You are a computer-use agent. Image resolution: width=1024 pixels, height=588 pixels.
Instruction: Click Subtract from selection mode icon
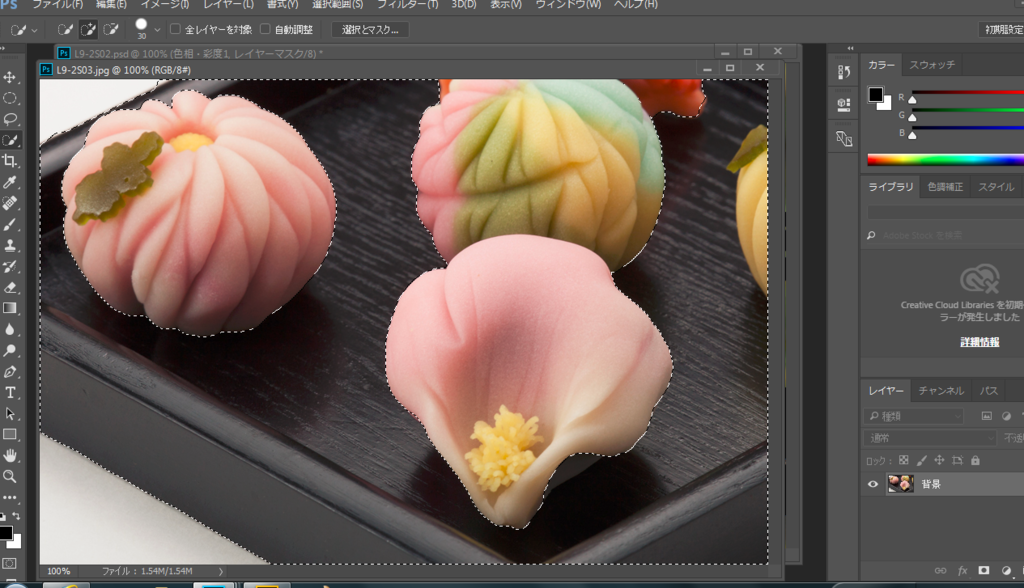coord(111,29)
